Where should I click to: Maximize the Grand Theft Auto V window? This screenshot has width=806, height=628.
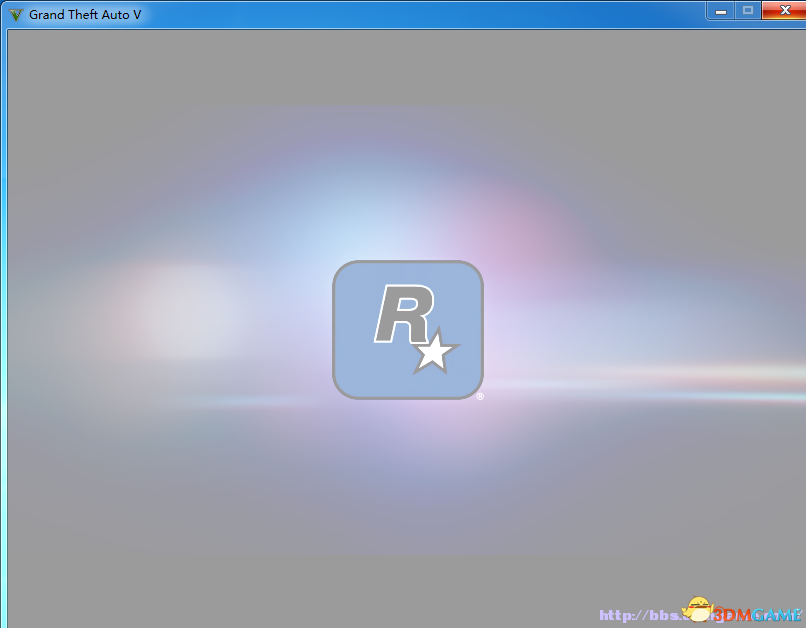coord(748,11)
